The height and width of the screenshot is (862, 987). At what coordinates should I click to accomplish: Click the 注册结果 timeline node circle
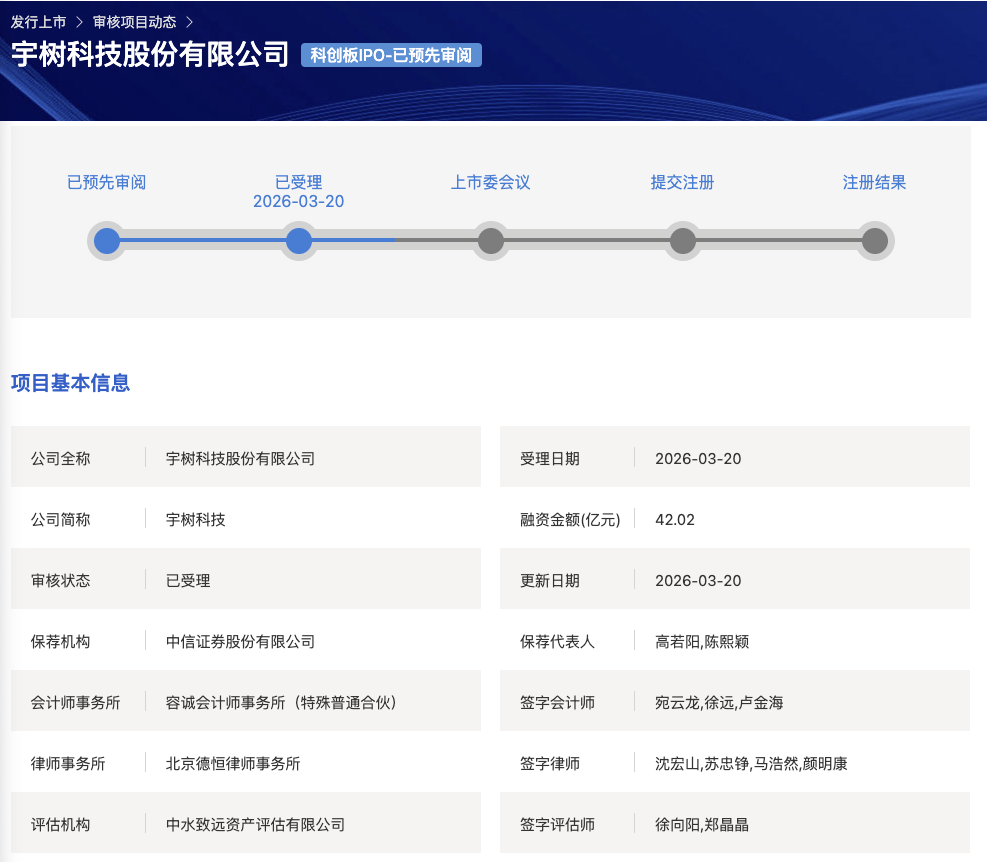(x=874, y=241)
